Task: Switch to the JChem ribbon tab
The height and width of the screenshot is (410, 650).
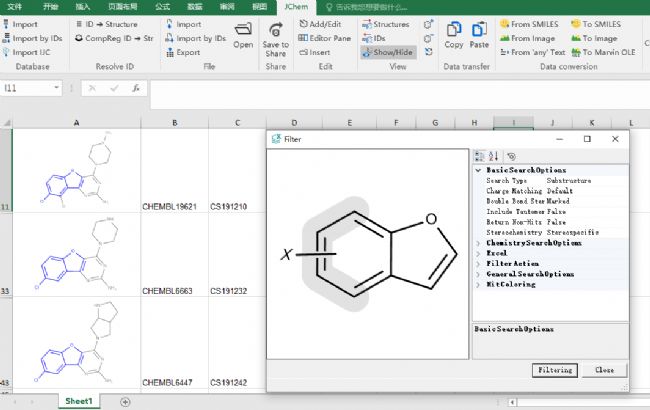Action: tap(295, 6)
